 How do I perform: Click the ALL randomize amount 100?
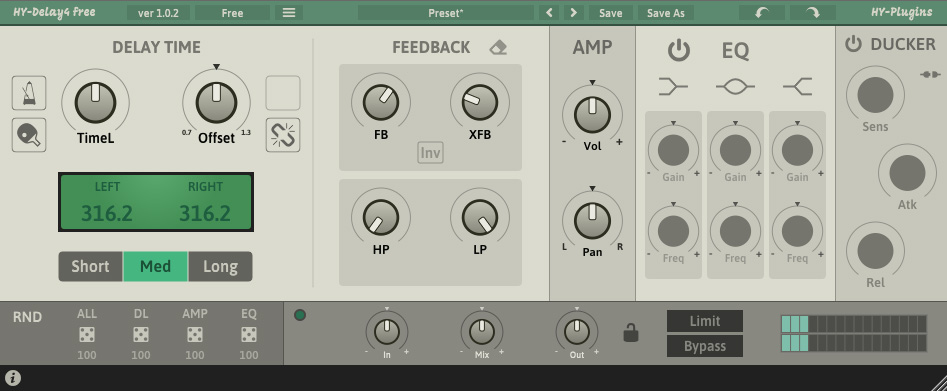pyautogui.click(x=87, y=355)
